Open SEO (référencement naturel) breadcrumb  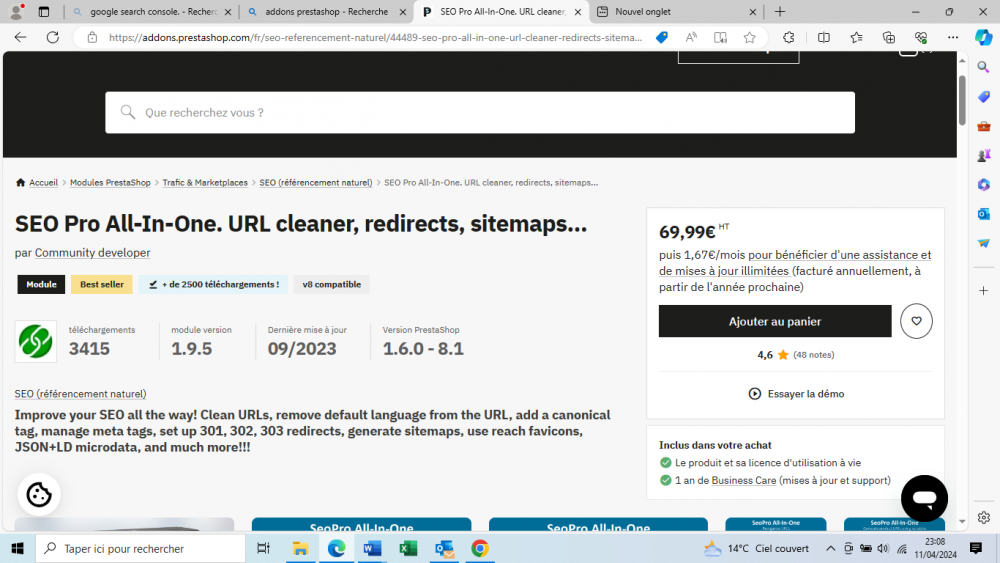(x=316, y=183)
